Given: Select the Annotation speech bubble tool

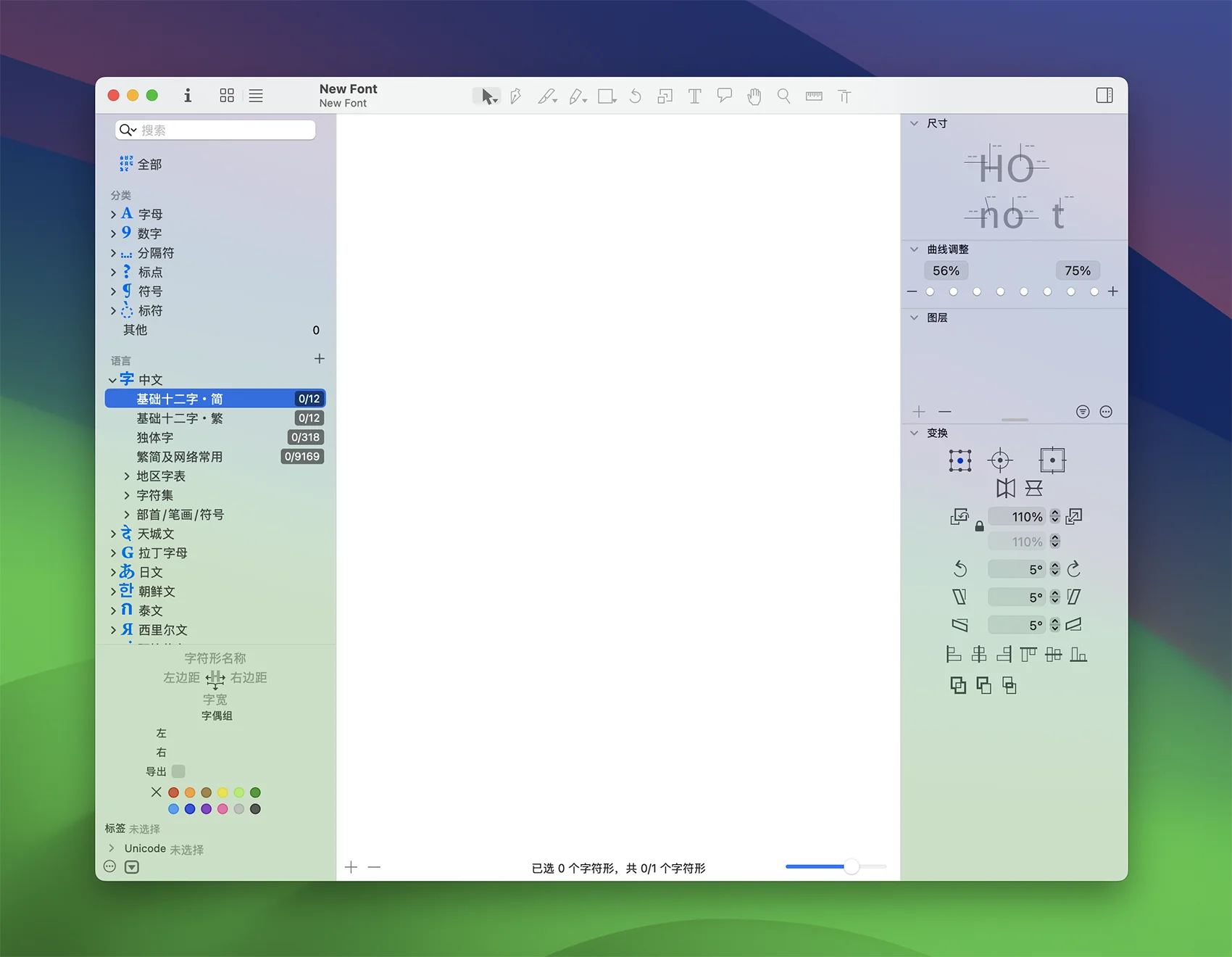Looking at the screenshot, I should click(x=725, y=96).
